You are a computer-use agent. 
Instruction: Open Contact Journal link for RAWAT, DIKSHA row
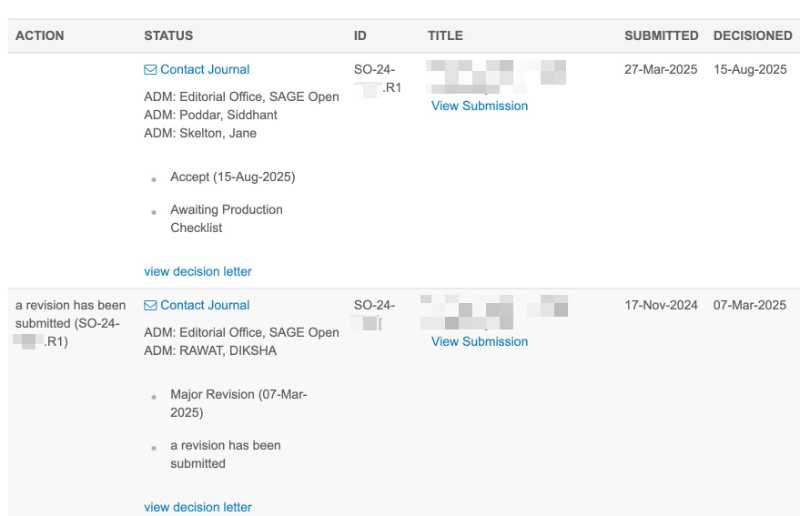tap(204, 306)
